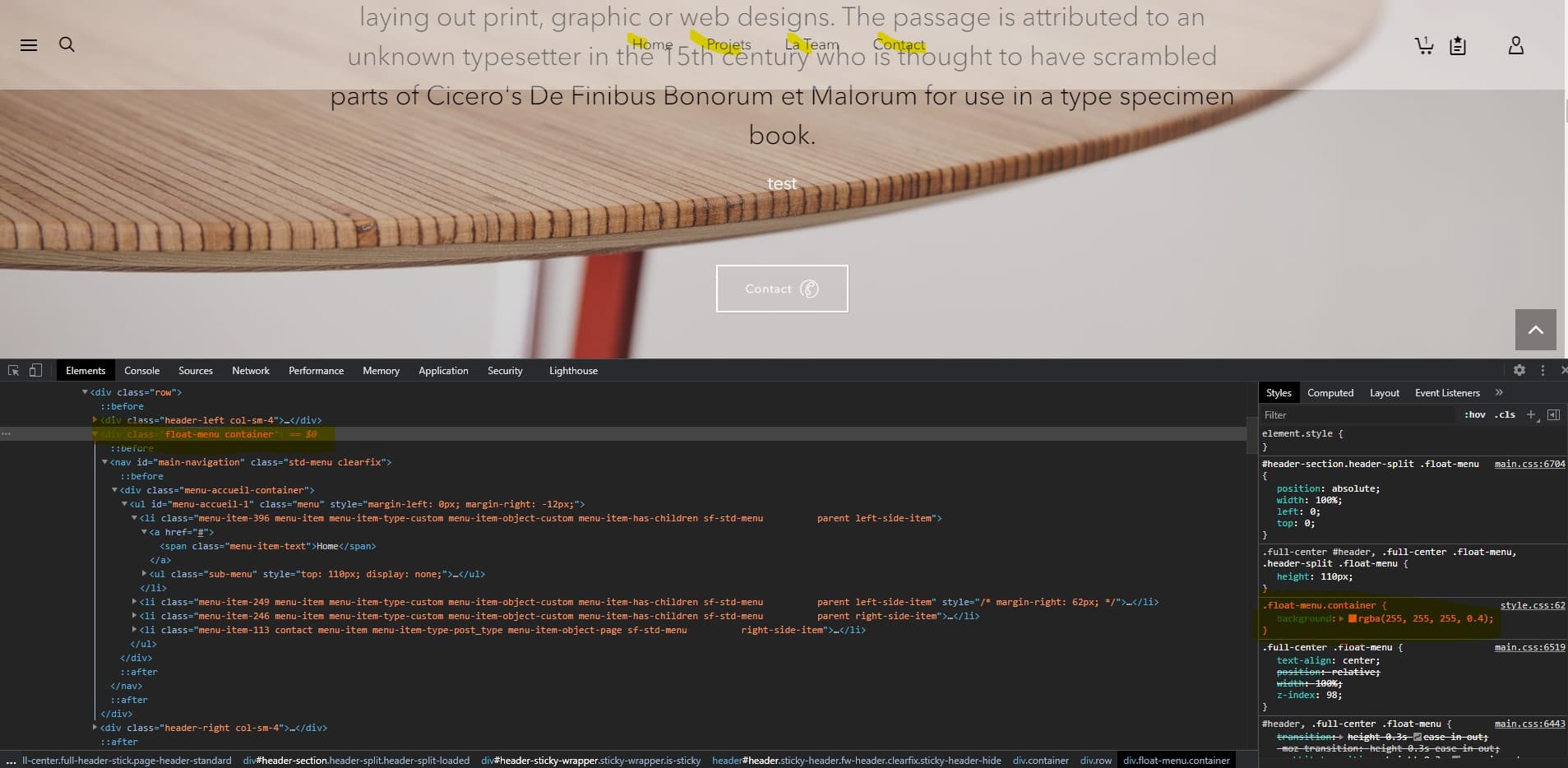Image resolution: width=1568 pixels, height=768 pixels.
Task: Click the white rgba color swatch
Action: pyautogui.click(x=1353, y=618)
